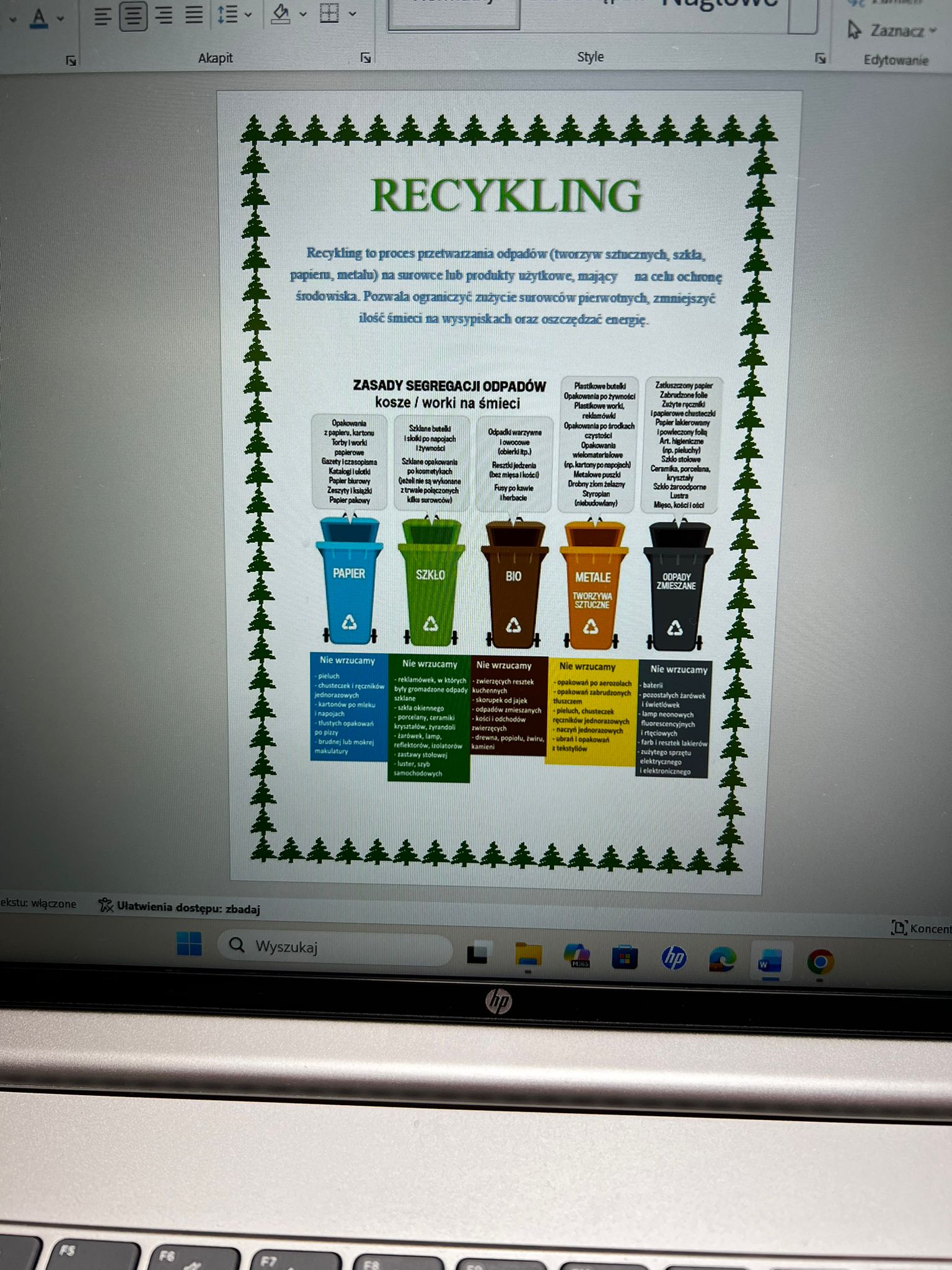Click the Wyszukaj taskbar search box
Viewport: 952px width, 1270px height.
[x=335, y=948]
